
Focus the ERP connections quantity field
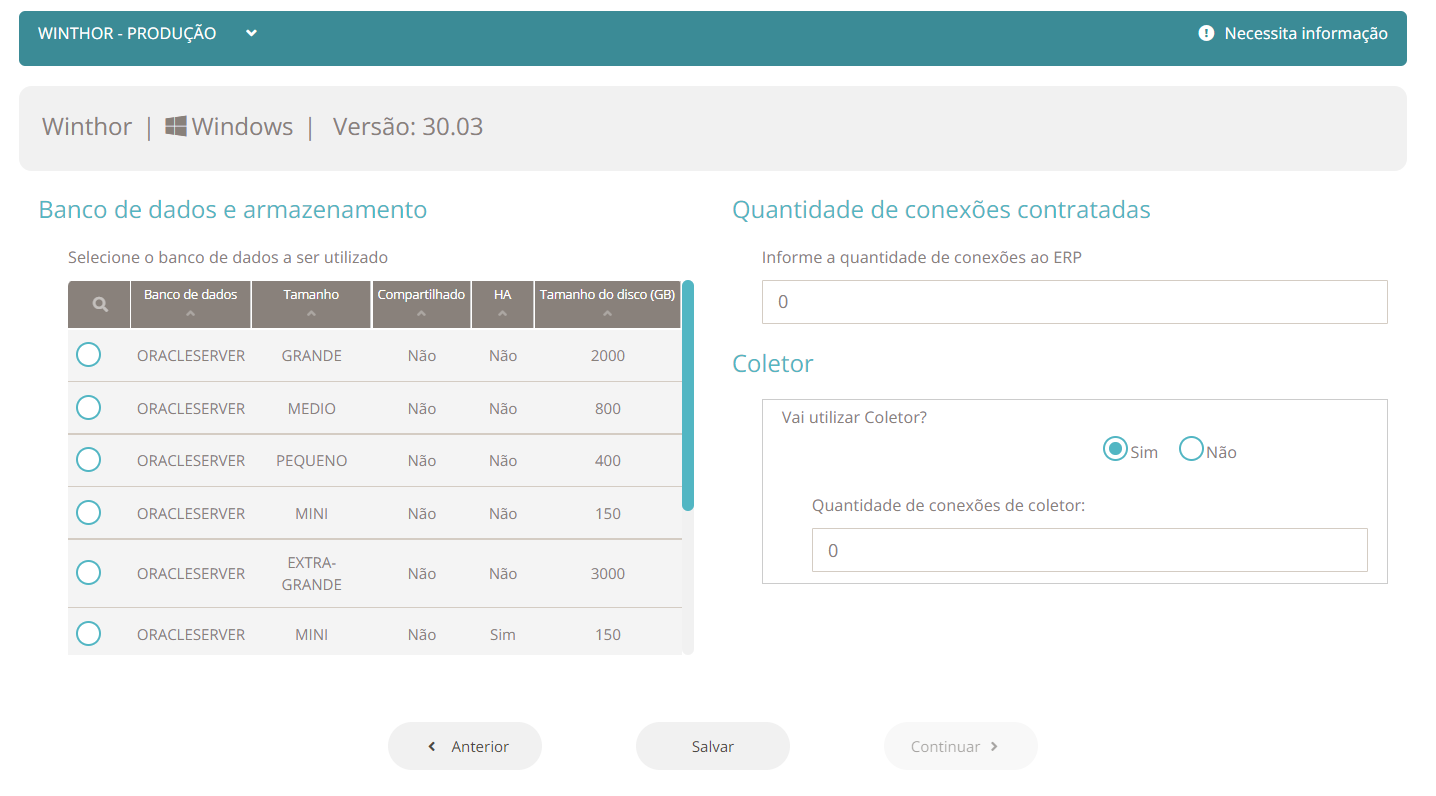1075,302
